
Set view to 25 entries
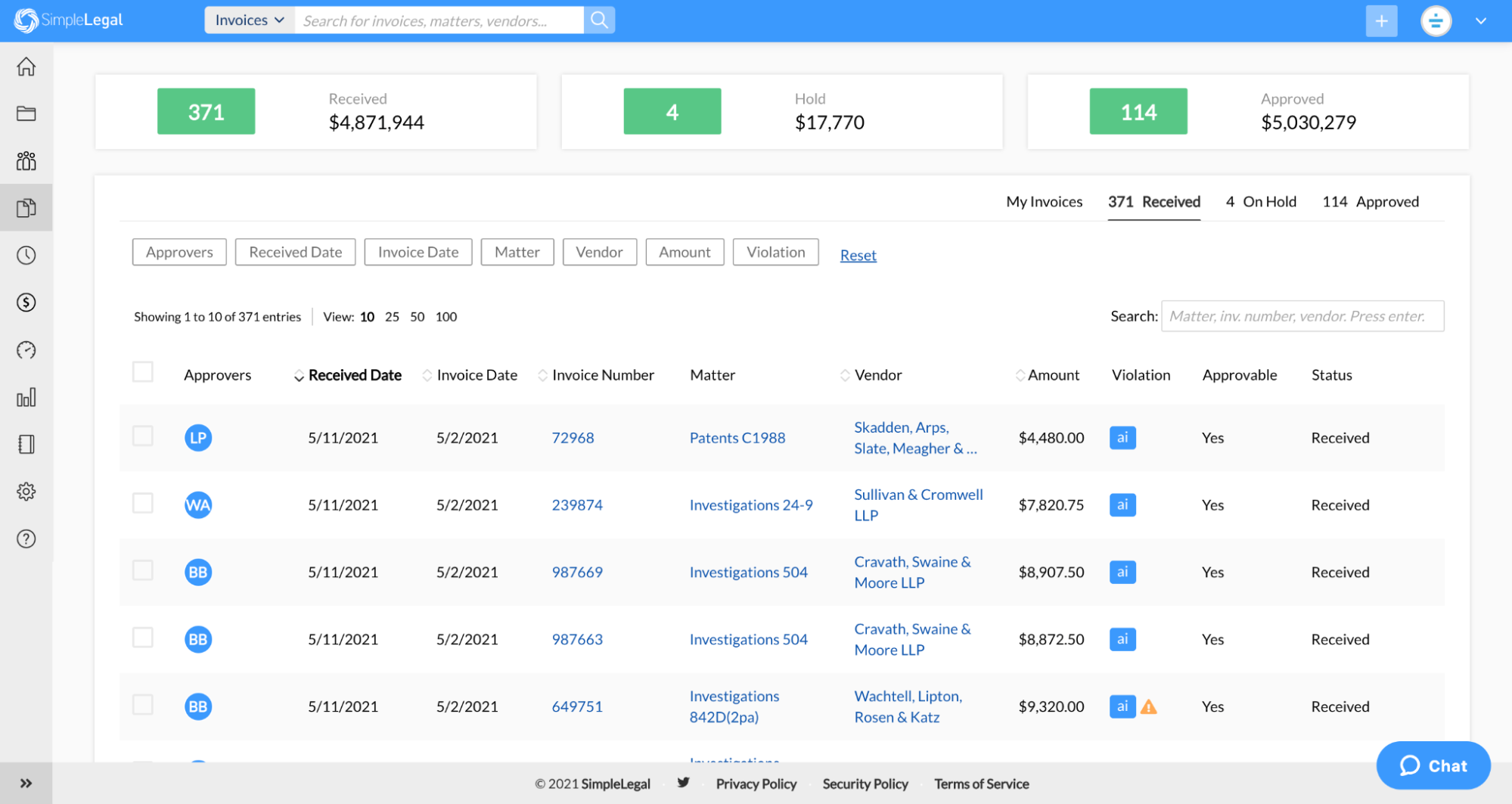(392, 317)
